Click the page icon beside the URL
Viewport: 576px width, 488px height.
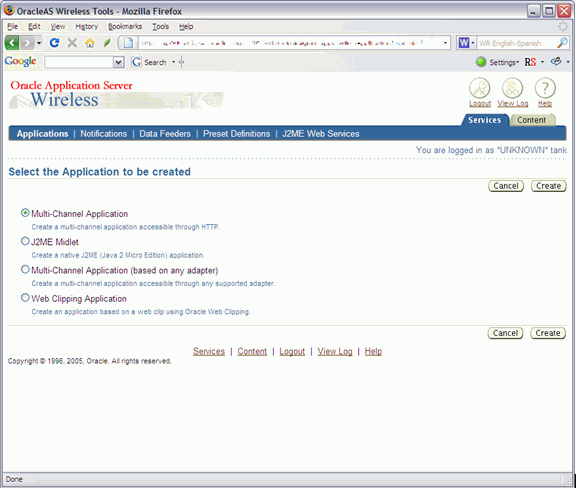tap(128, 43)
